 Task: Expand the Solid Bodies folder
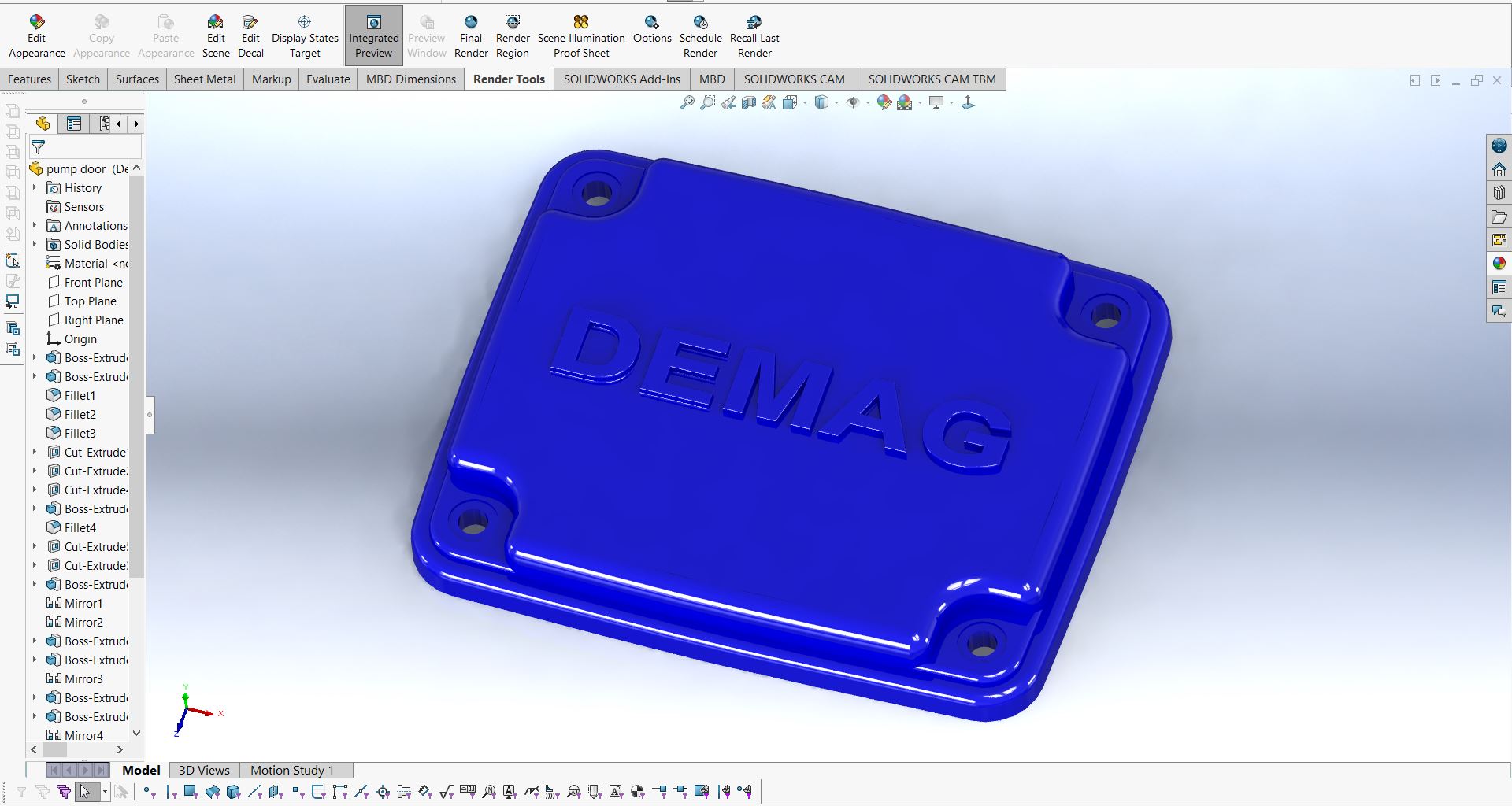tap(35, 244)
